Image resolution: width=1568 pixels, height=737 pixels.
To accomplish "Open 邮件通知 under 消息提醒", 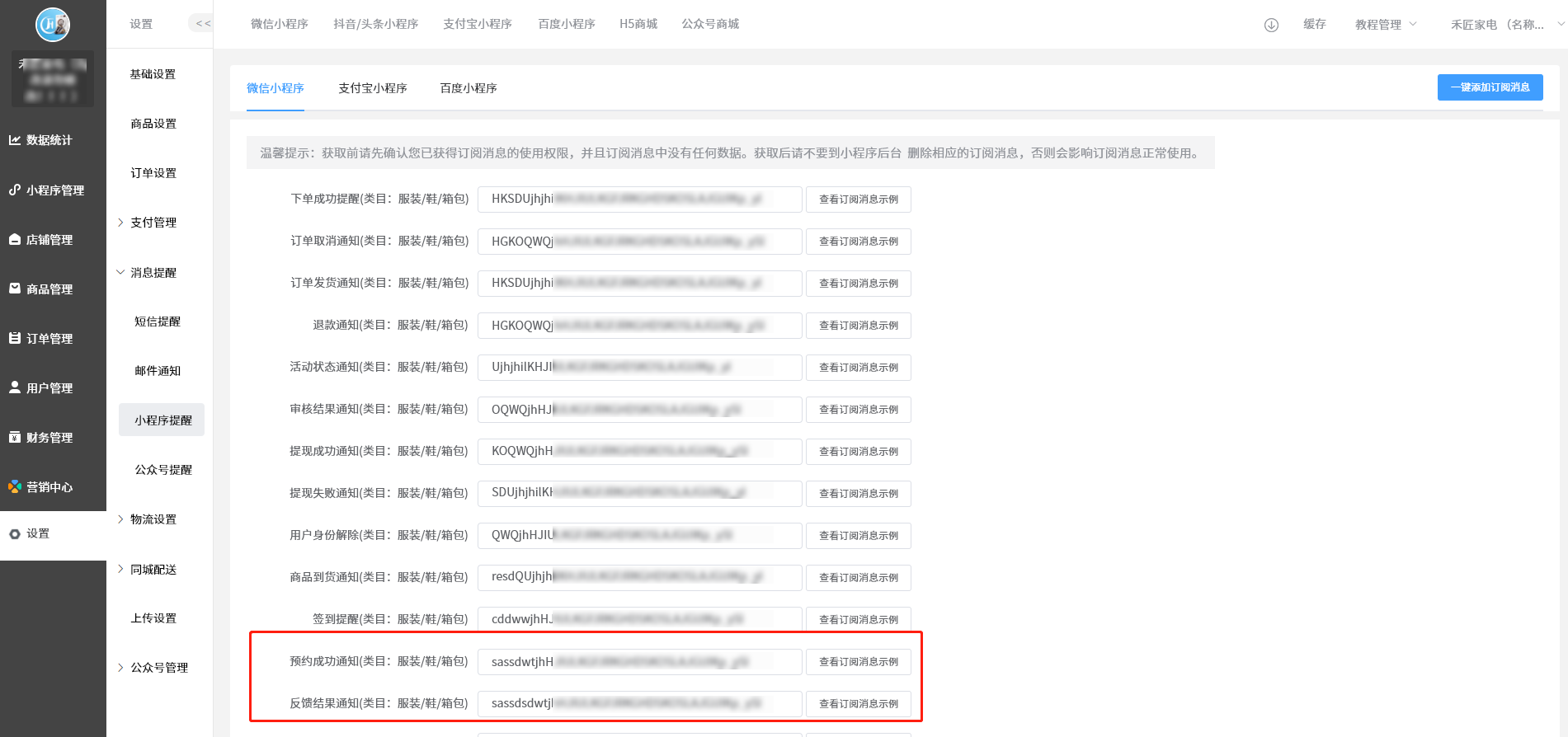I will pos(158,371).
